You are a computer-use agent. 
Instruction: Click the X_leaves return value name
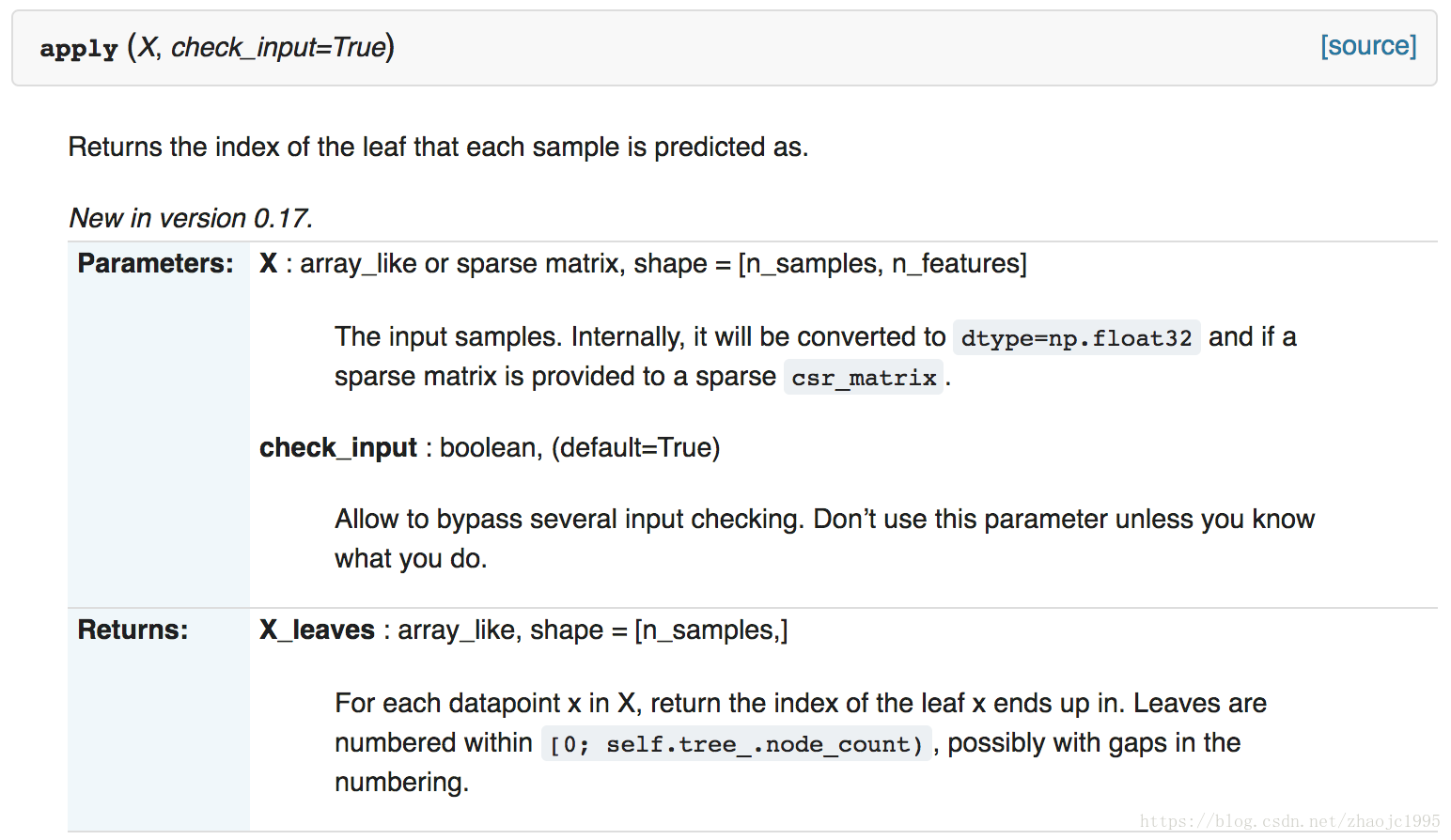pos(318,630)
